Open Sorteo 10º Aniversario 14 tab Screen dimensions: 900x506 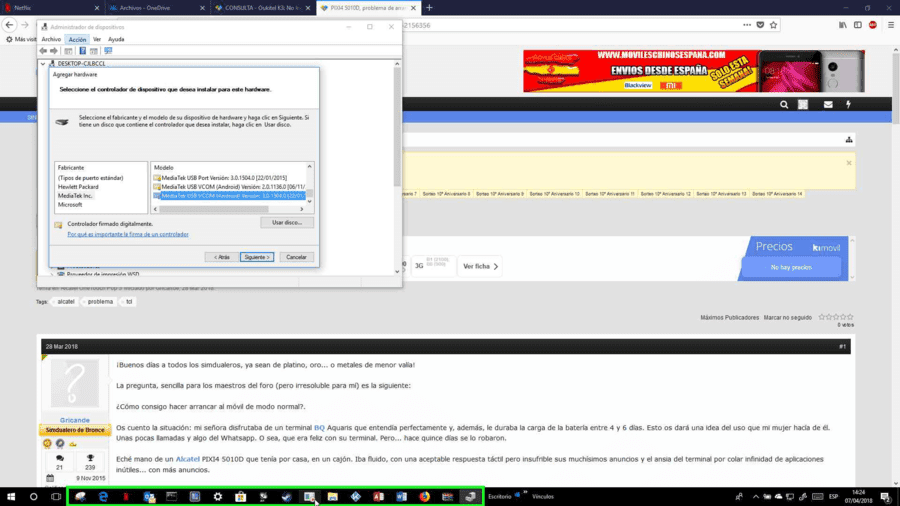[x=777, y=194]
